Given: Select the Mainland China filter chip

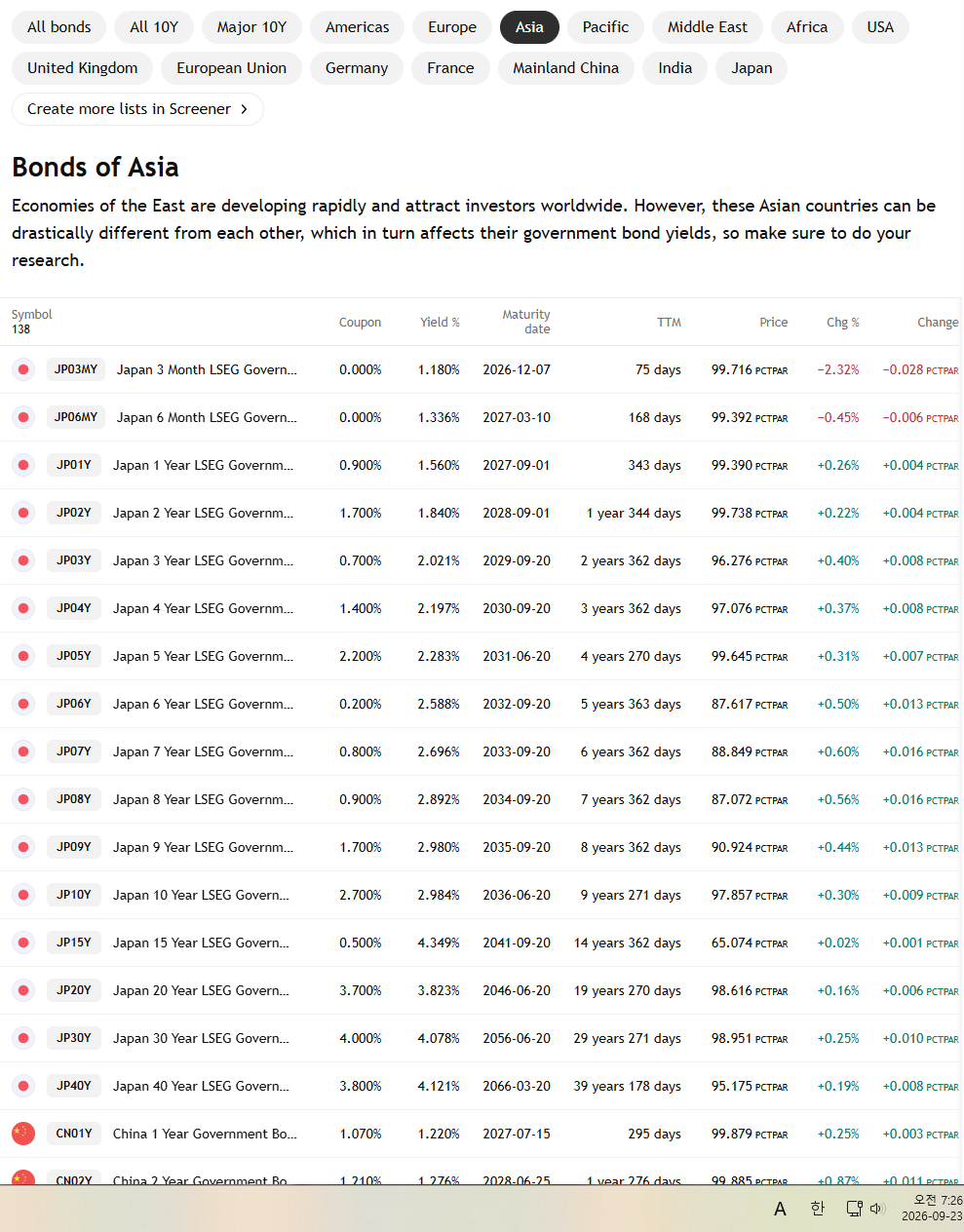Looking at the screenshot, I should pyautogui.click(x=566, y=68).
